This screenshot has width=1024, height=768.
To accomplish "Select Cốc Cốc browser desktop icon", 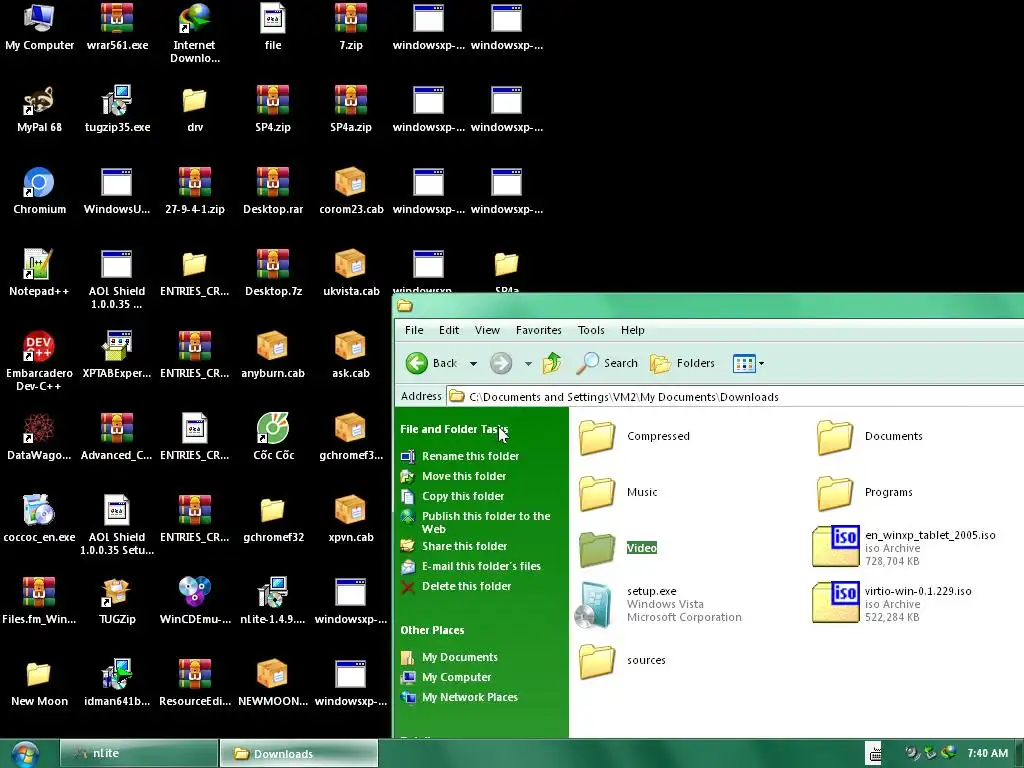I will pos(273,436).
